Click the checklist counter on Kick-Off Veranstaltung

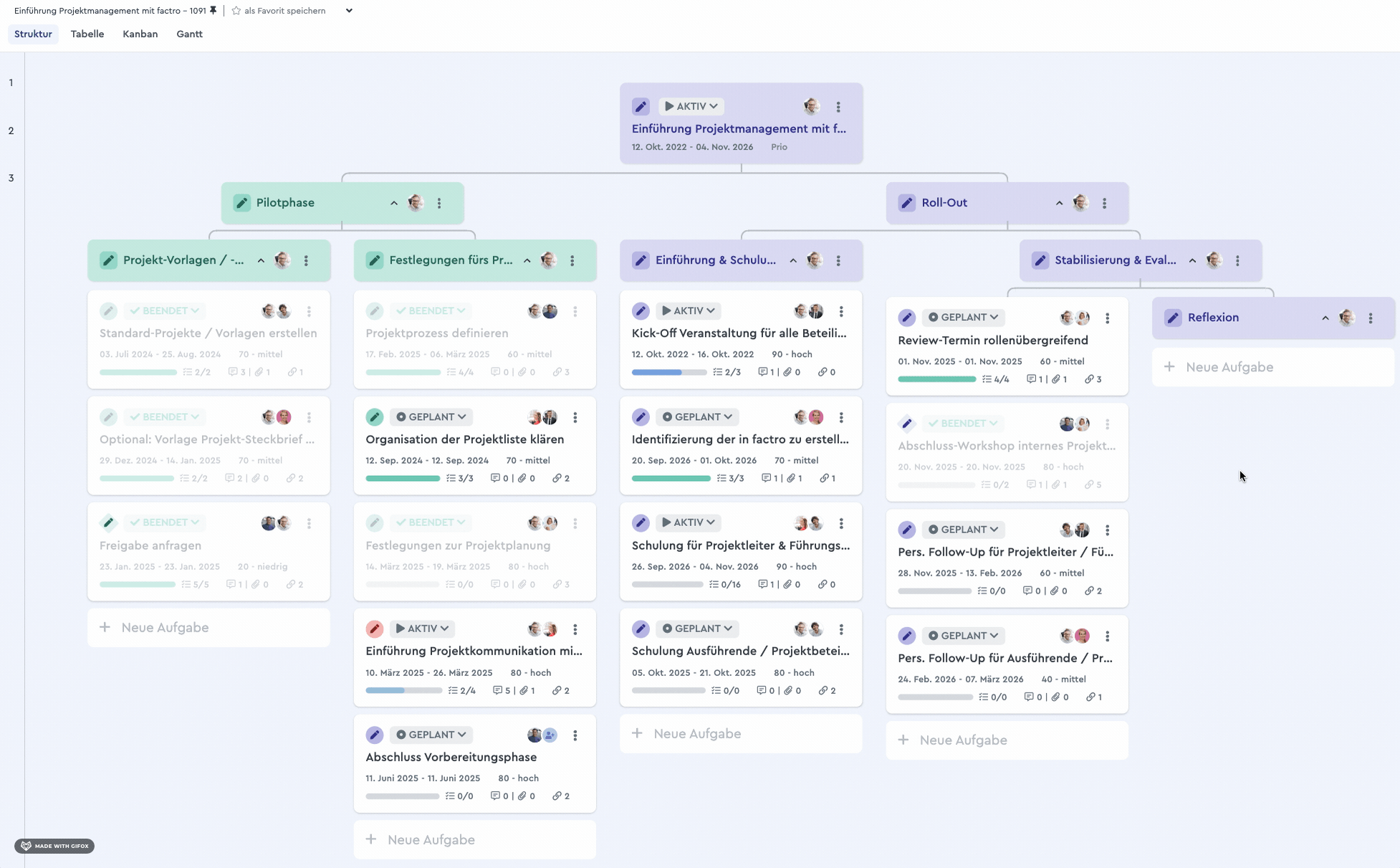click(727, 372)
